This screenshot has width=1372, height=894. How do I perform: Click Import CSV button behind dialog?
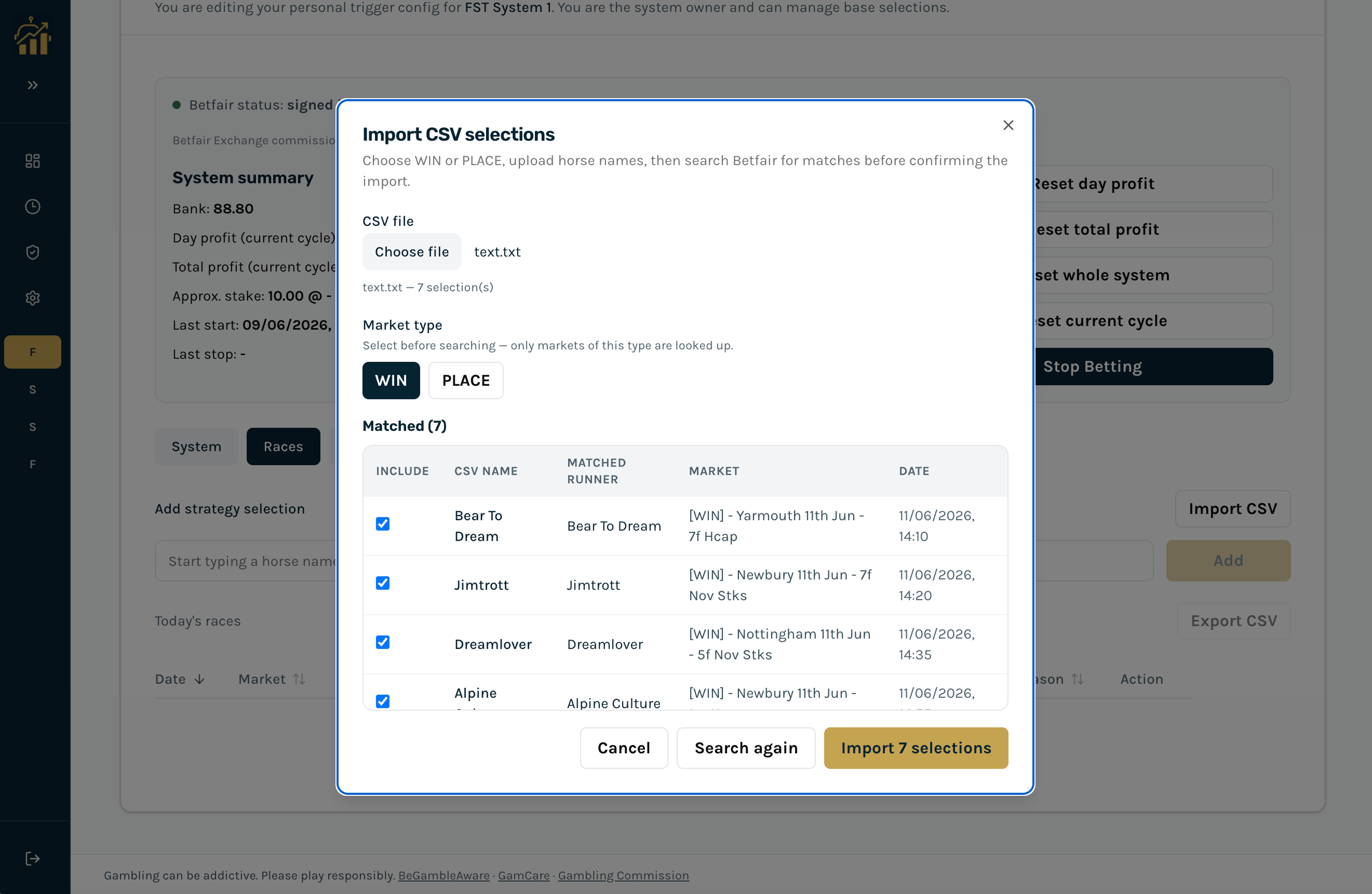coord(1233,509)
